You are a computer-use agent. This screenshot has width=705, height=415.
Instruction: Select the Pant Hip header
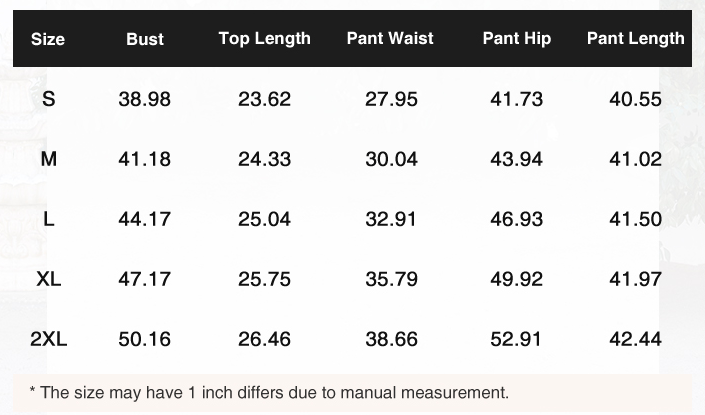pos(517,39)
